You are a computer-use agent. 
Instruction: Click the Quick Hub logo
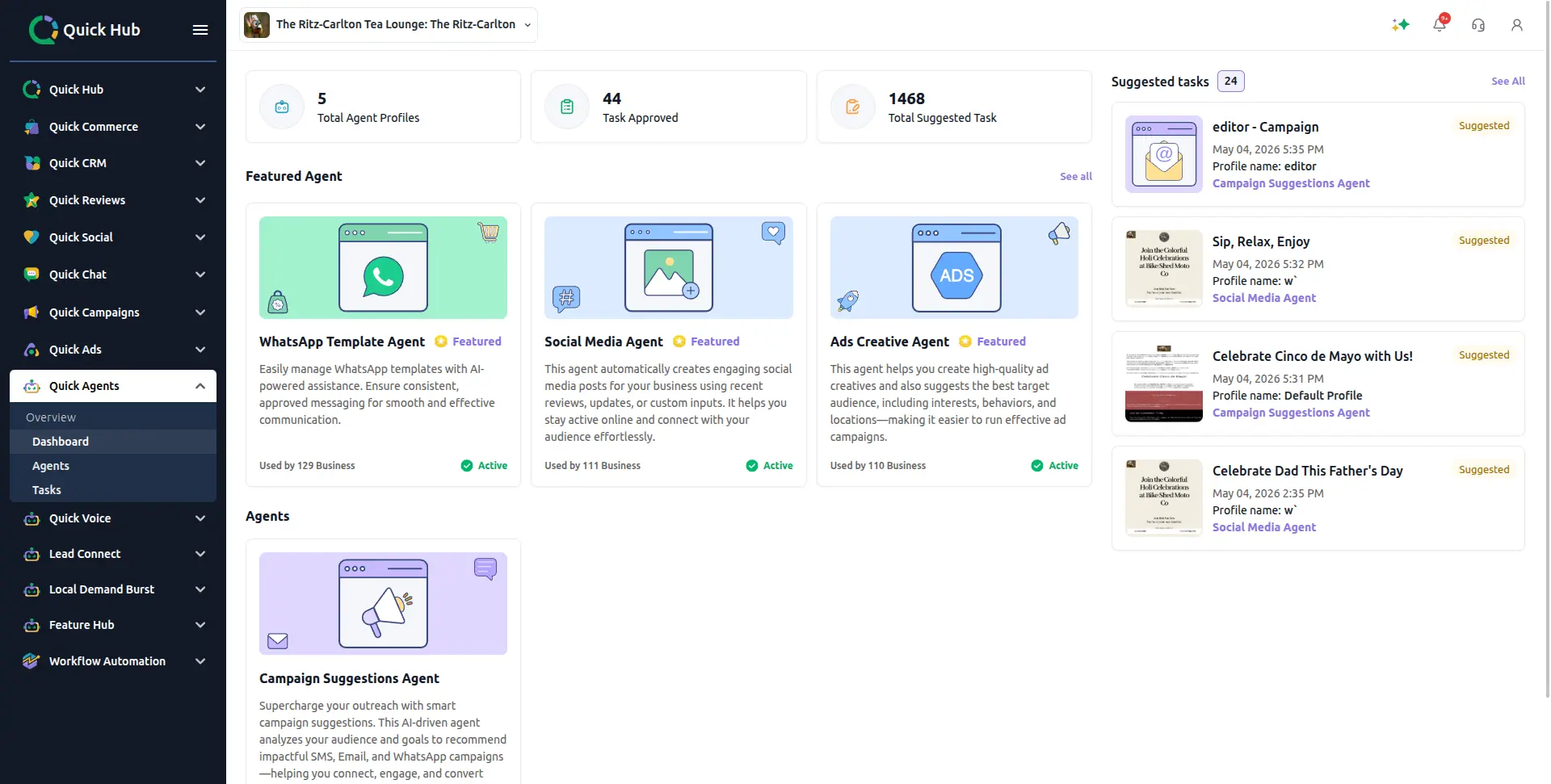(x=85, y=30)
